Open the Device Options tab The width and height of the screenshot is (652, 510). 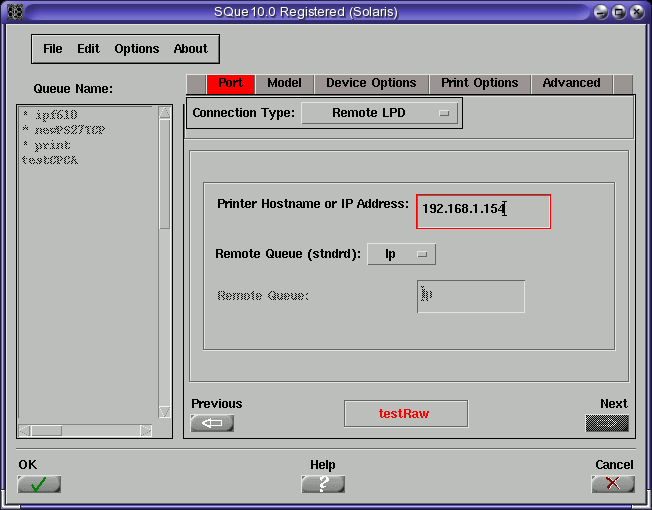371,83
